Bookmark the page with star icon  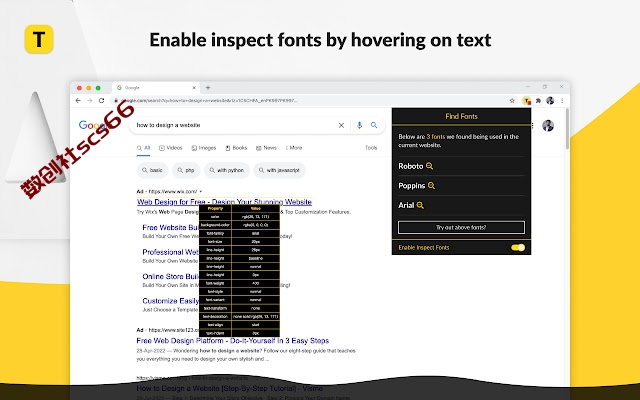click(x=512, y=100)
